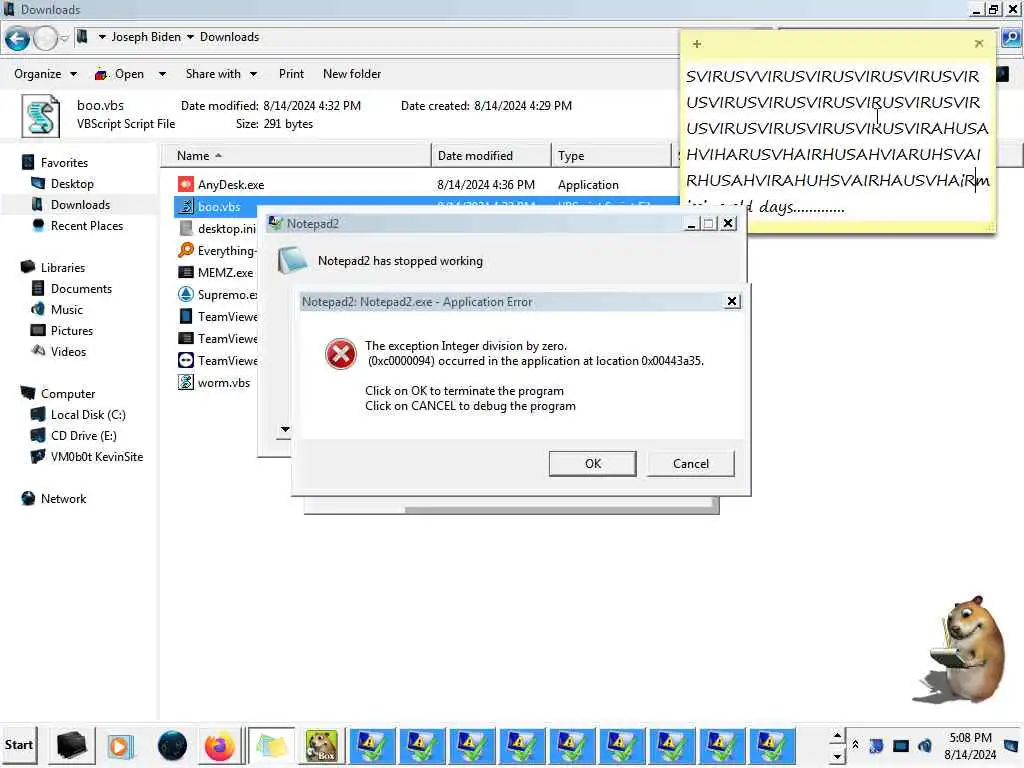Close the Application Error dialog
1024x768 pixels.
pos(732,301)
